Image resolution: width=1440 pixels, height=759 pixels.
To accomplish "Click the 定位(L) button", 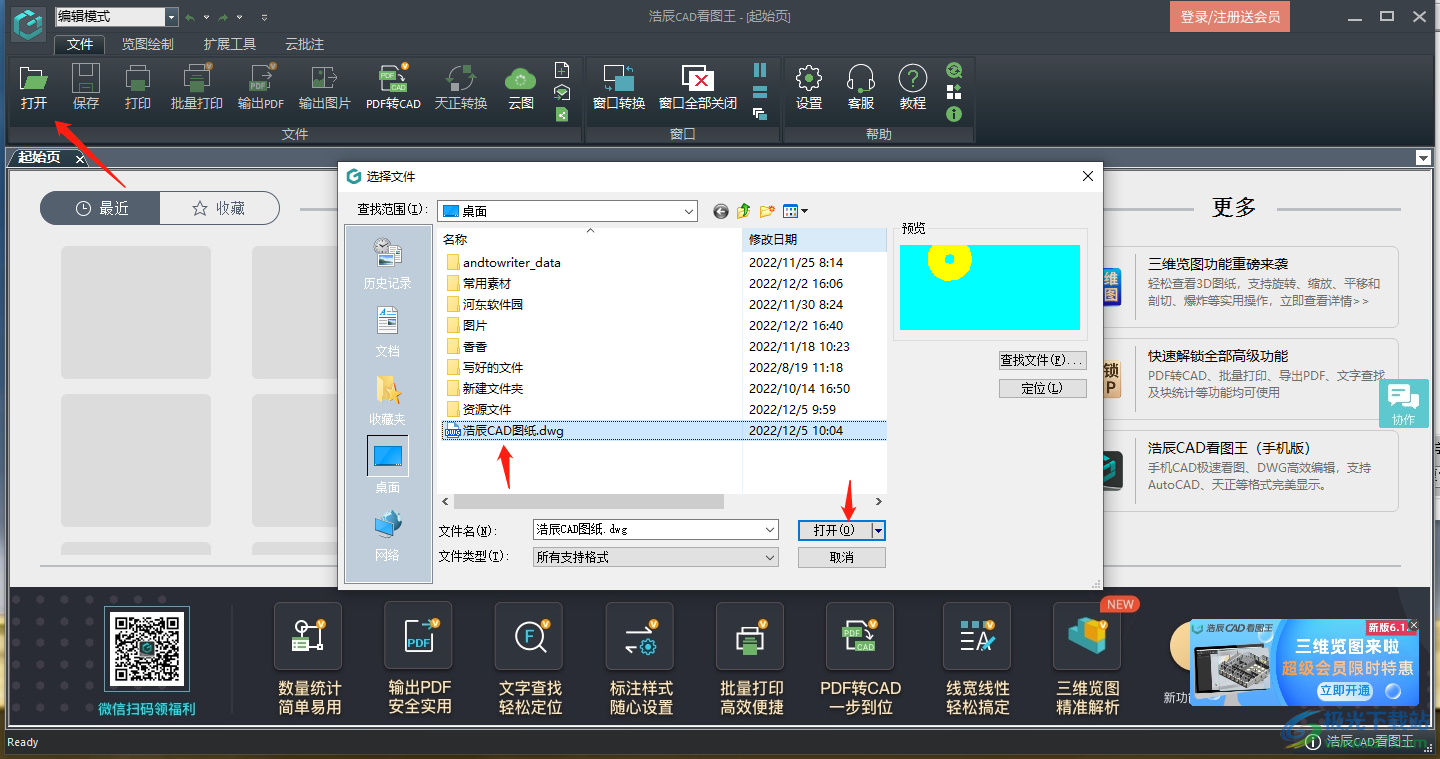I will coord(1043,388).
